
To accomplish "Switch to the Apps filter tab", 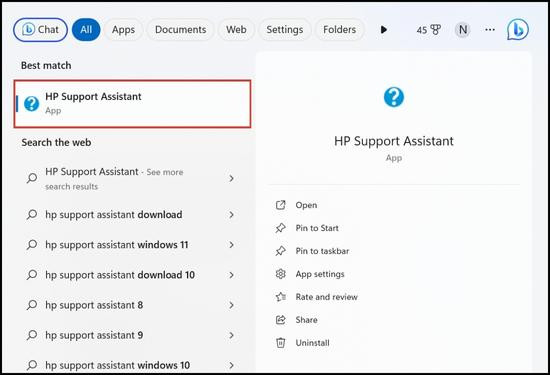I will point(123,30).
